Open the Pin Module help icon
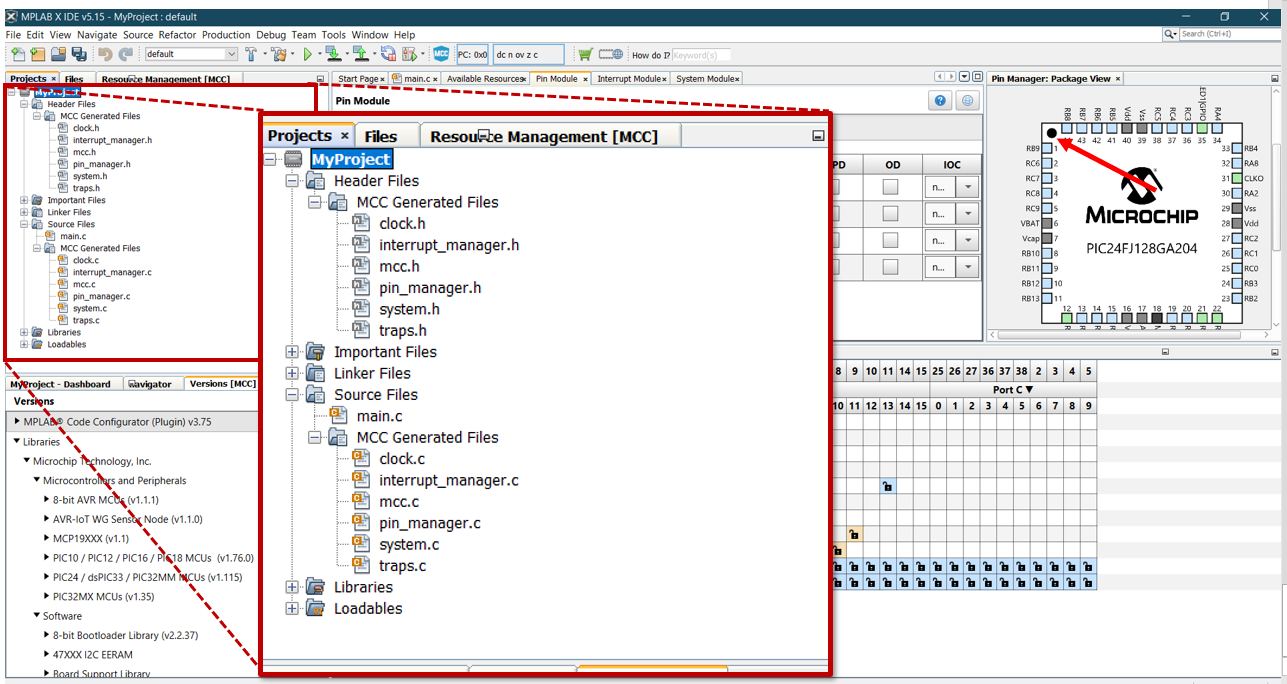 click(940, 101)
